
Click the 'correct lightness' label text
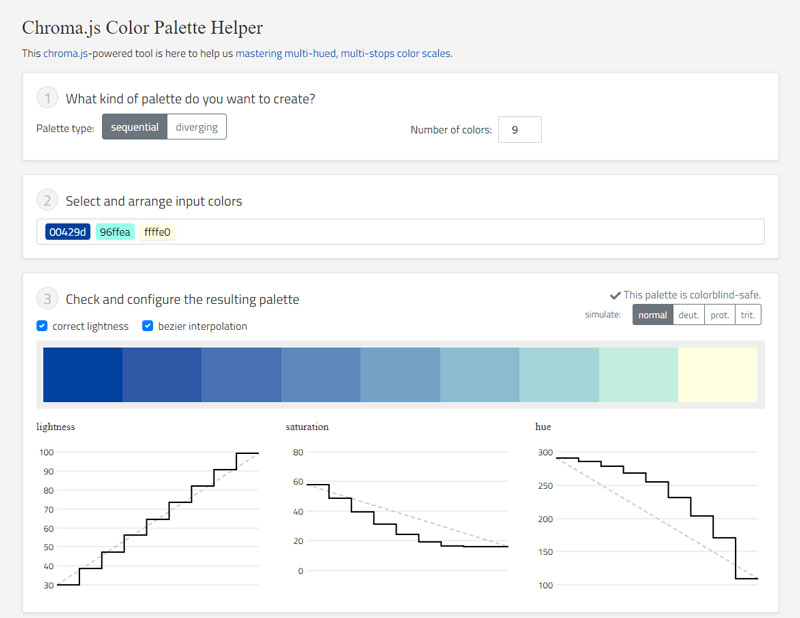90,326
